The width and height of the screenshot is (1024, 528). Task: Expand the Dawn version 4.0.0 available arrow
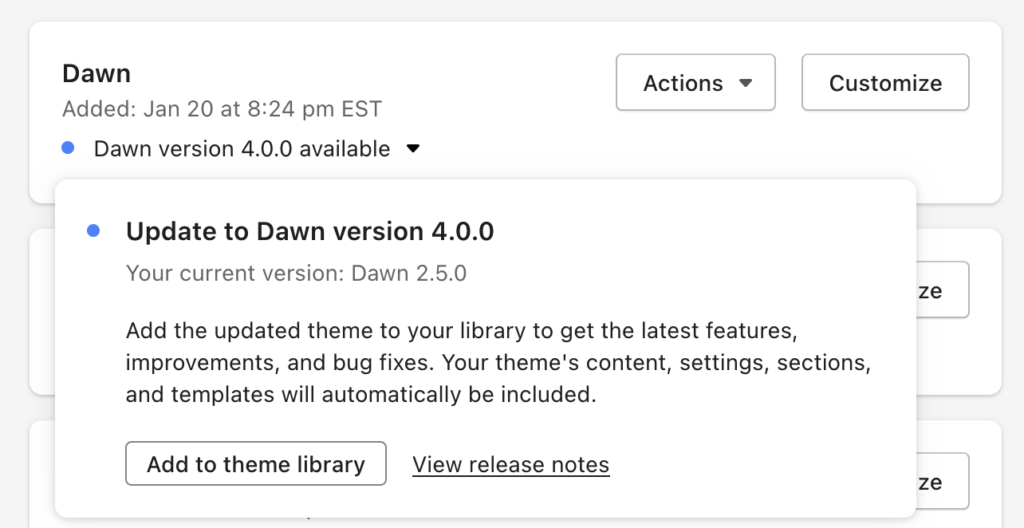click(413, 149)
